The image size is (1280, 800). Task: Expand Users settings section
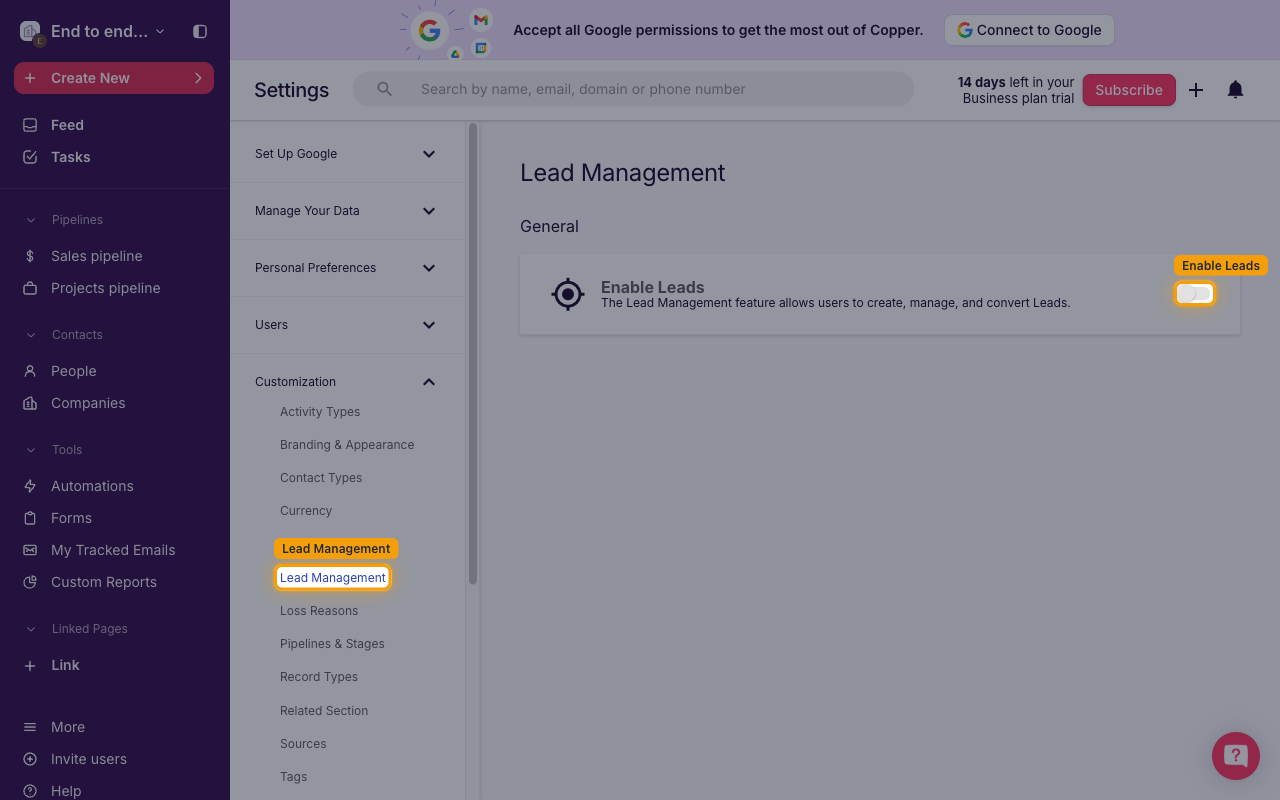[x=347, y=325]
